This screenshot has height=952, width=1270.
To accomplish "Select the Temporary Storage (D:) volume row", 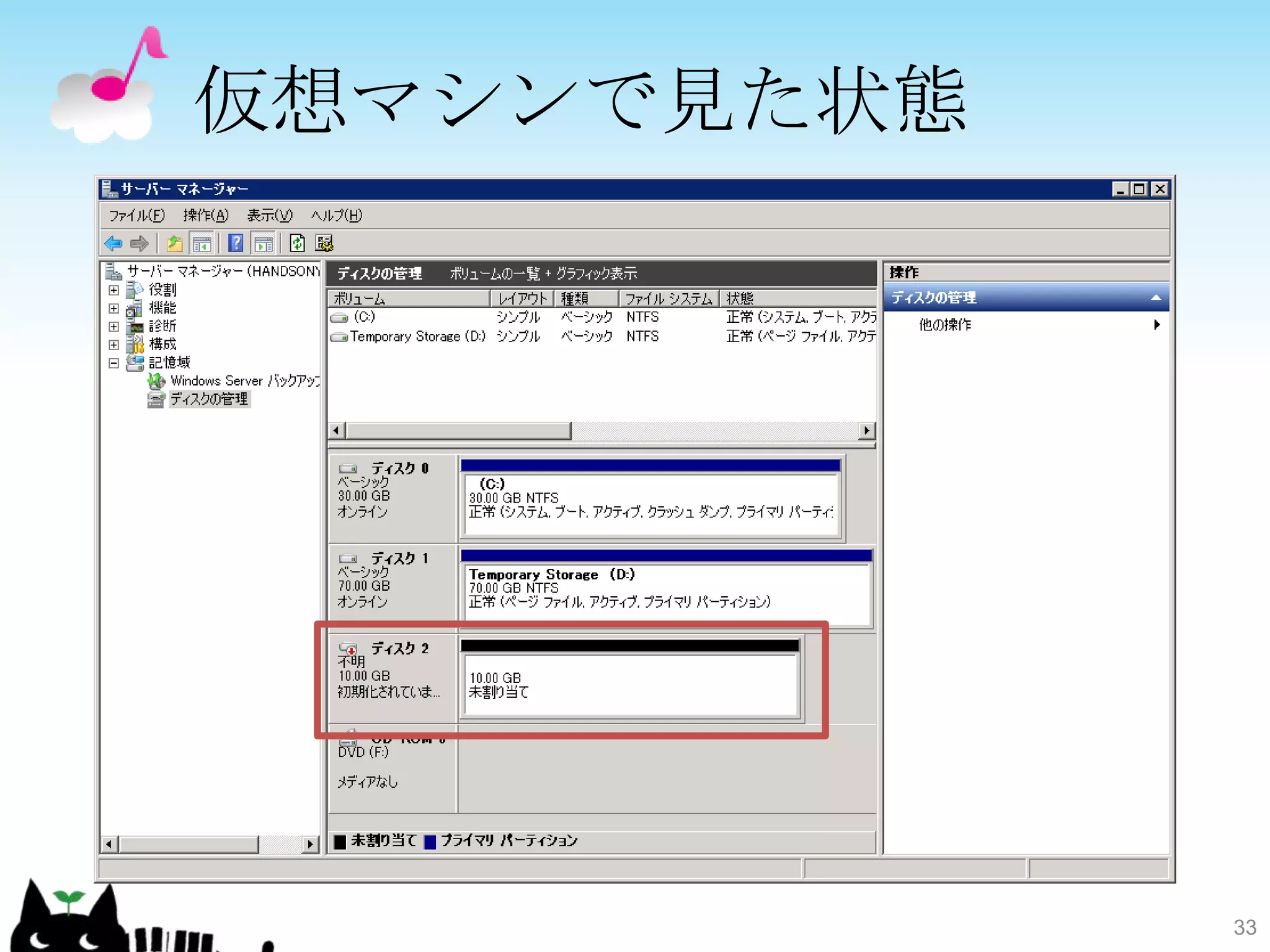I will coord(602,337).
